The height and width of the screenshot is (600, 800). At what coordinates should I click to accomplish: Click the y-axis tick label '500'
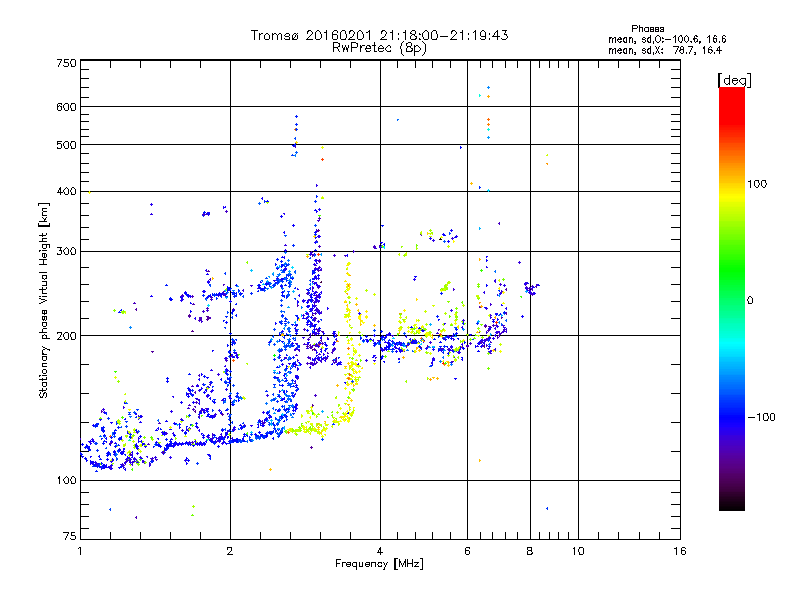point(66,145)
